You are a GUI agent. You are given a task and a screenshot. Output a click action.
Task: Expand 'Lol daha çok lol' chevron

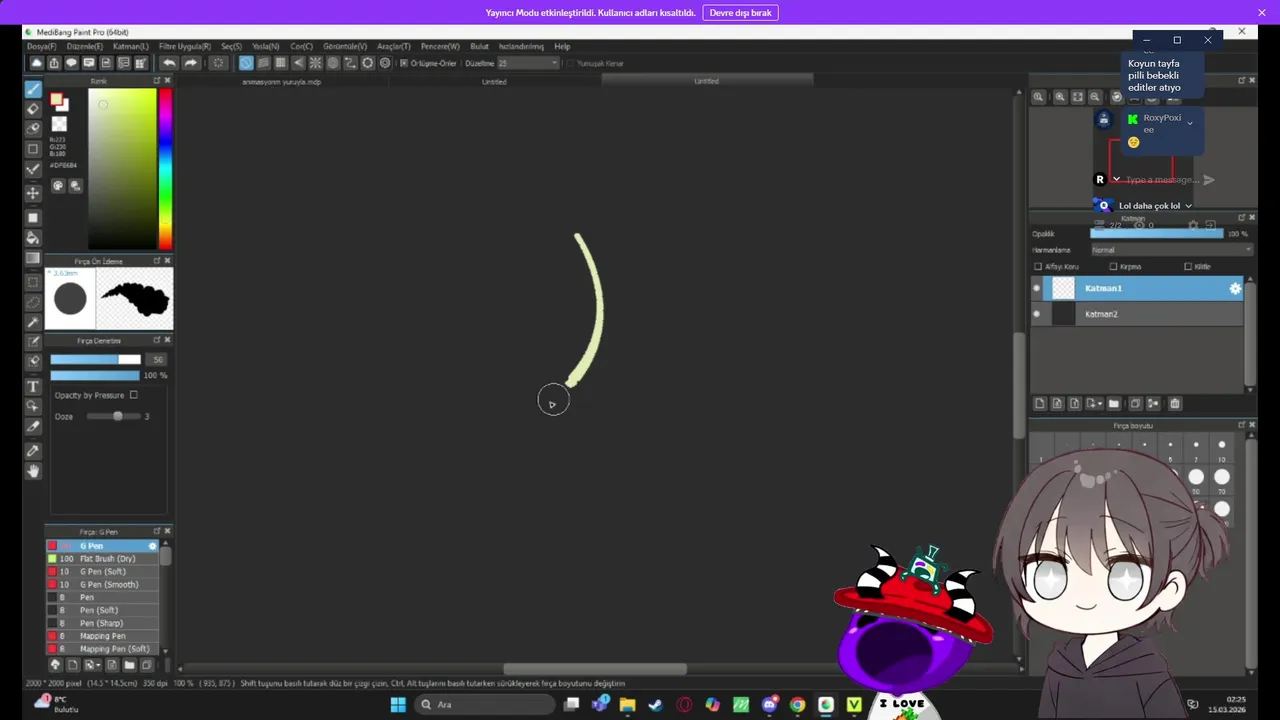tap(1188, 206)
